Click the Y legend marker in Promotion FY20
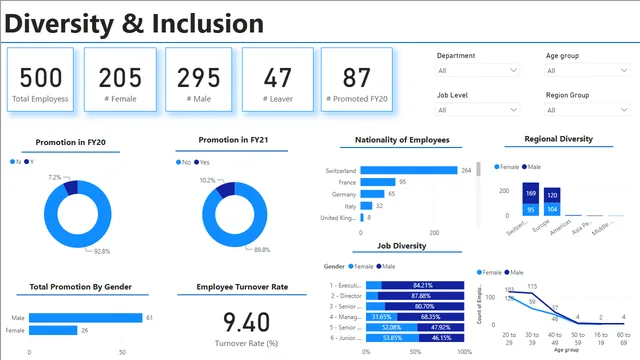Screen dimensions: 640x360 tap(27, 162)
